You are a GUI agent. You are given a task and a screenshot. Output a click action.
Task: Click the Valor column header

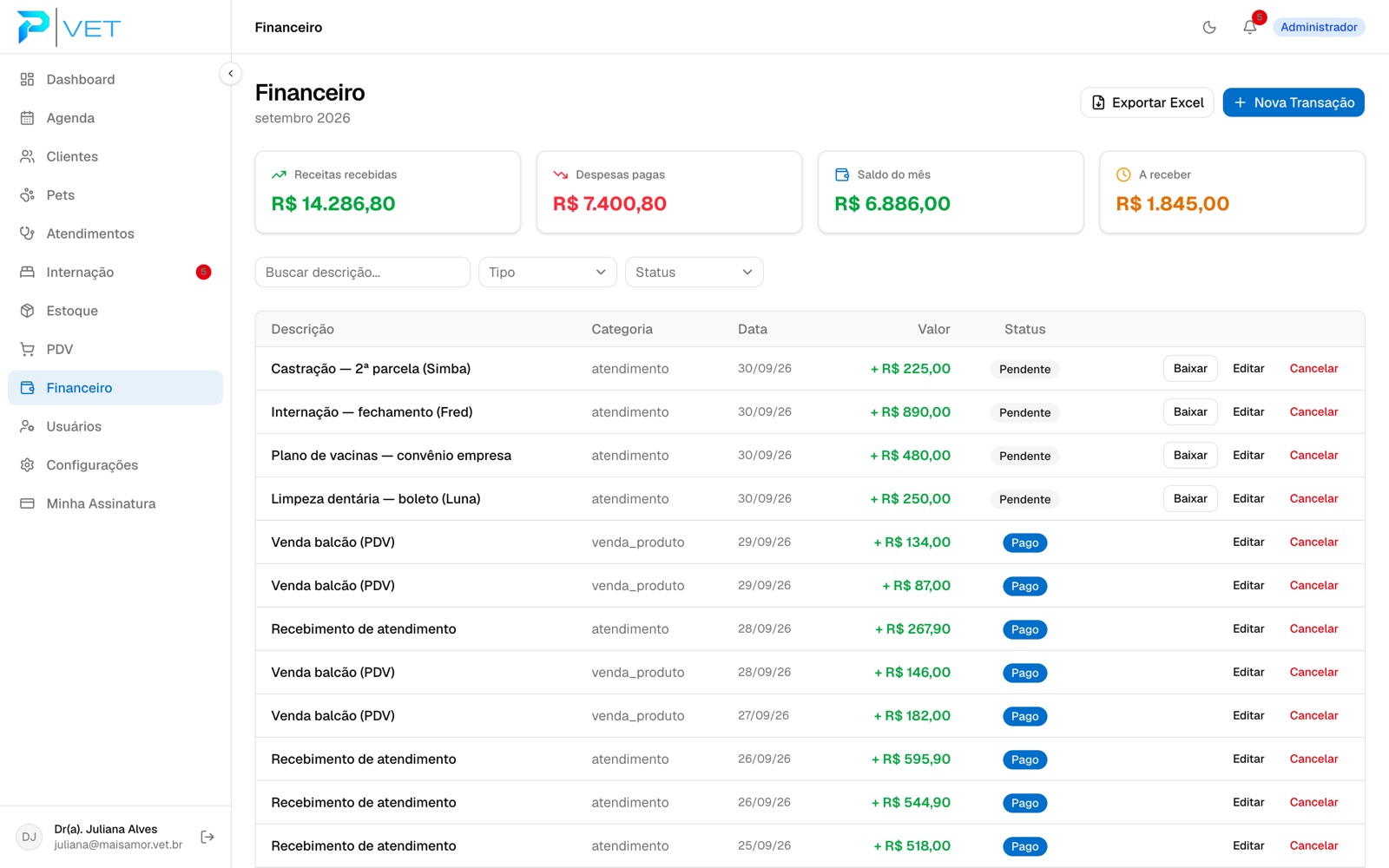tap(934, 329)
